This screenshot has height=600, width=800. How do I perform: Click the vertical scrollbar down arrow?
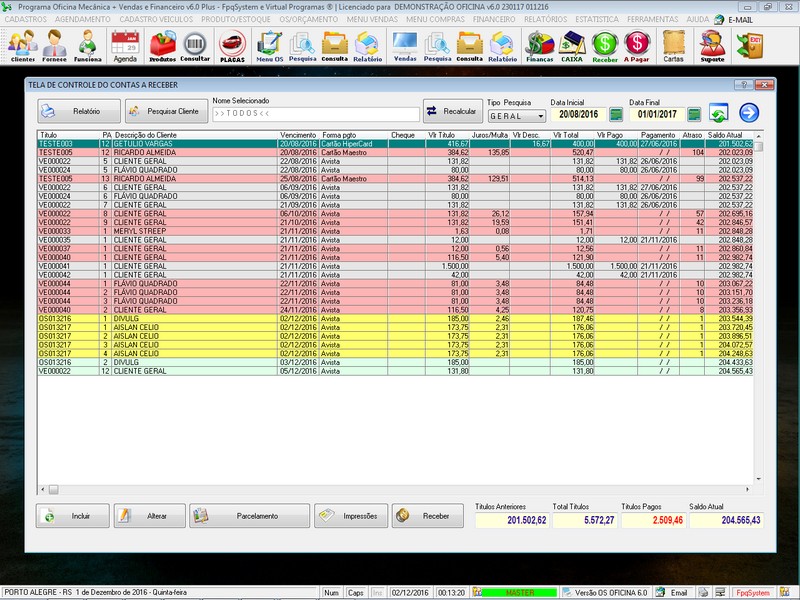point(759,479)
